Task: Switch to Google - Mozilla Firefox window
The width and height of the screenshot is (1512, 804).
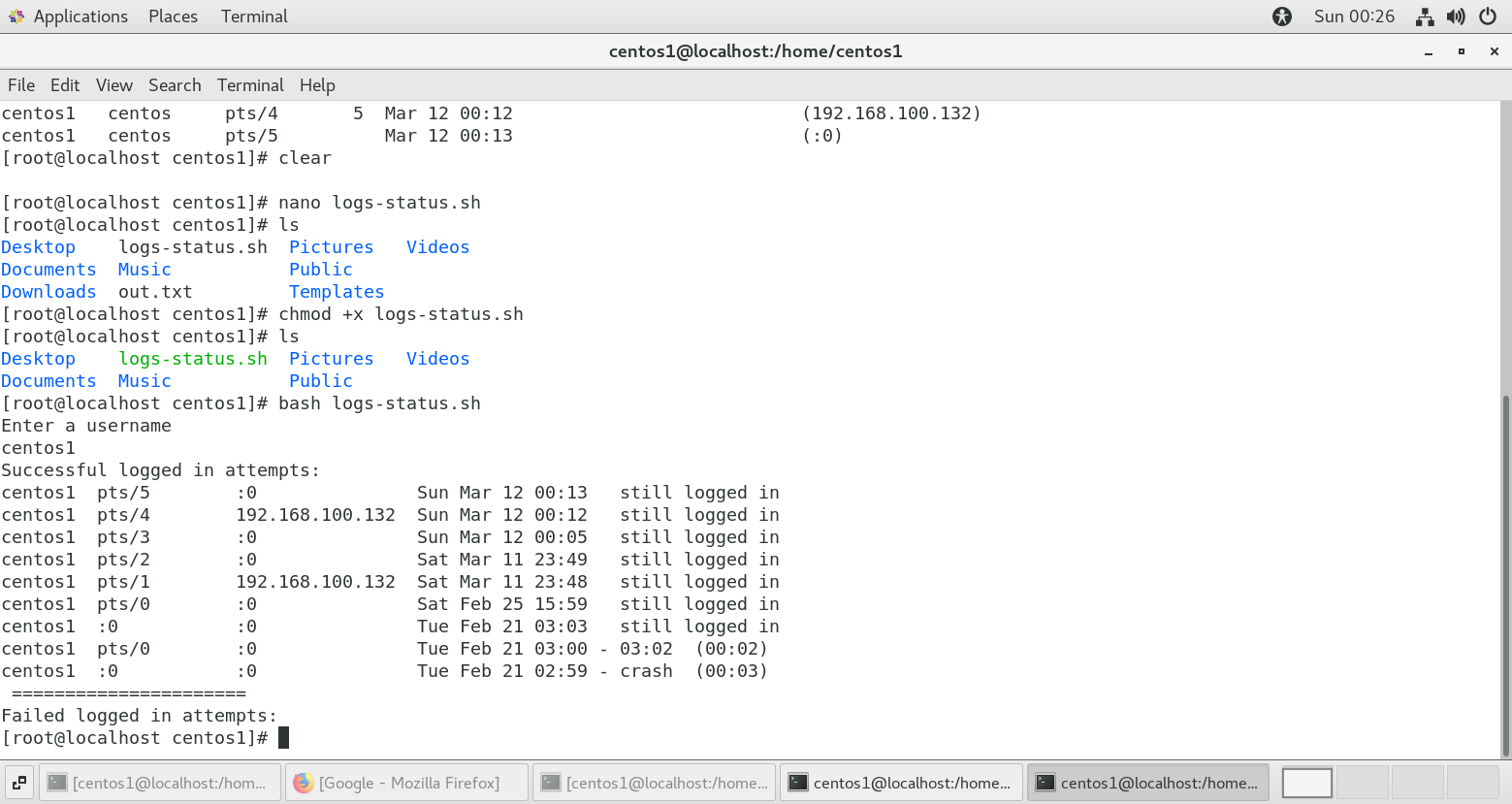Action: pyautogui.click(x=407, y=783)
